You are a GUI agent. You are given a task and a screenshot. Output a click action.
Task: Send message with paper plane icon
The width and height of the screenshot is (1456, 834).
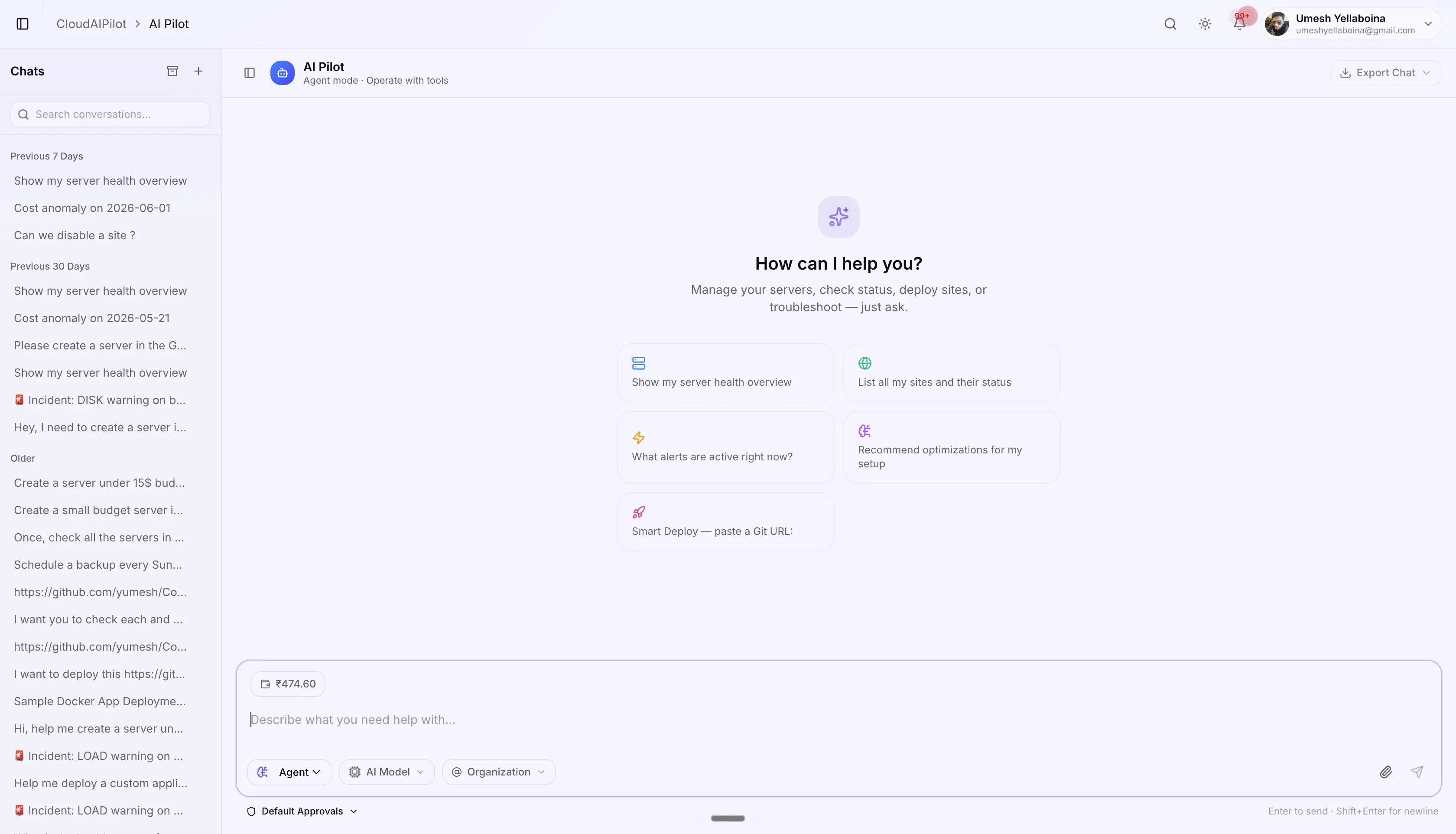click(x=1417, y=772)
